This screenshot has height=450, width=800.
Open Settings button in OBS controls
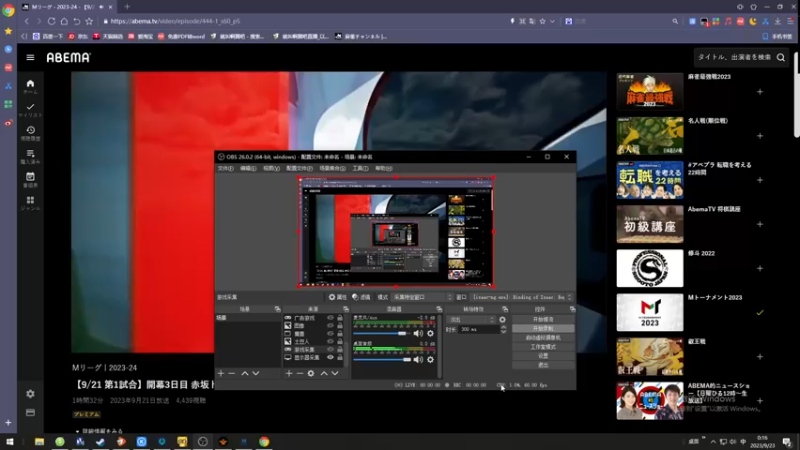(x=543, y=356)
